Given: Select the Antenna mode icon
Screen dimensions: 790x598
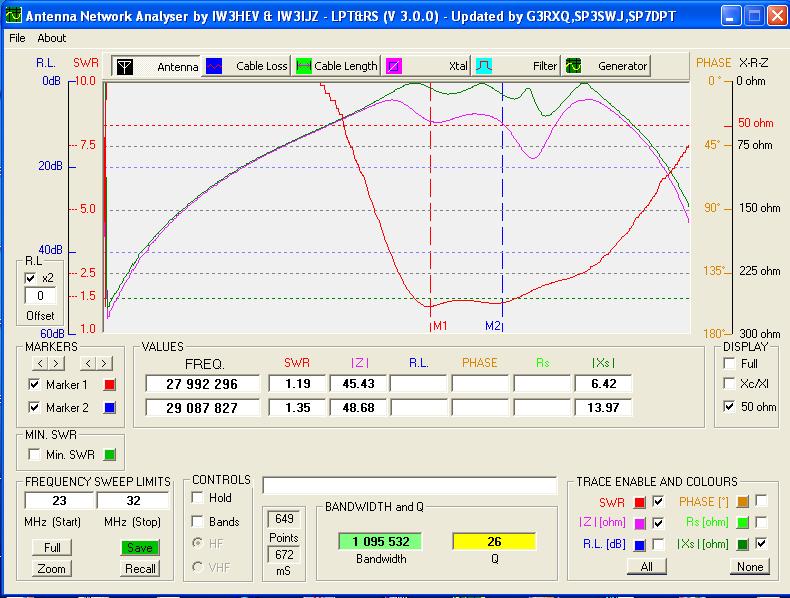Looking at the screenshot, I should (125, 67).
